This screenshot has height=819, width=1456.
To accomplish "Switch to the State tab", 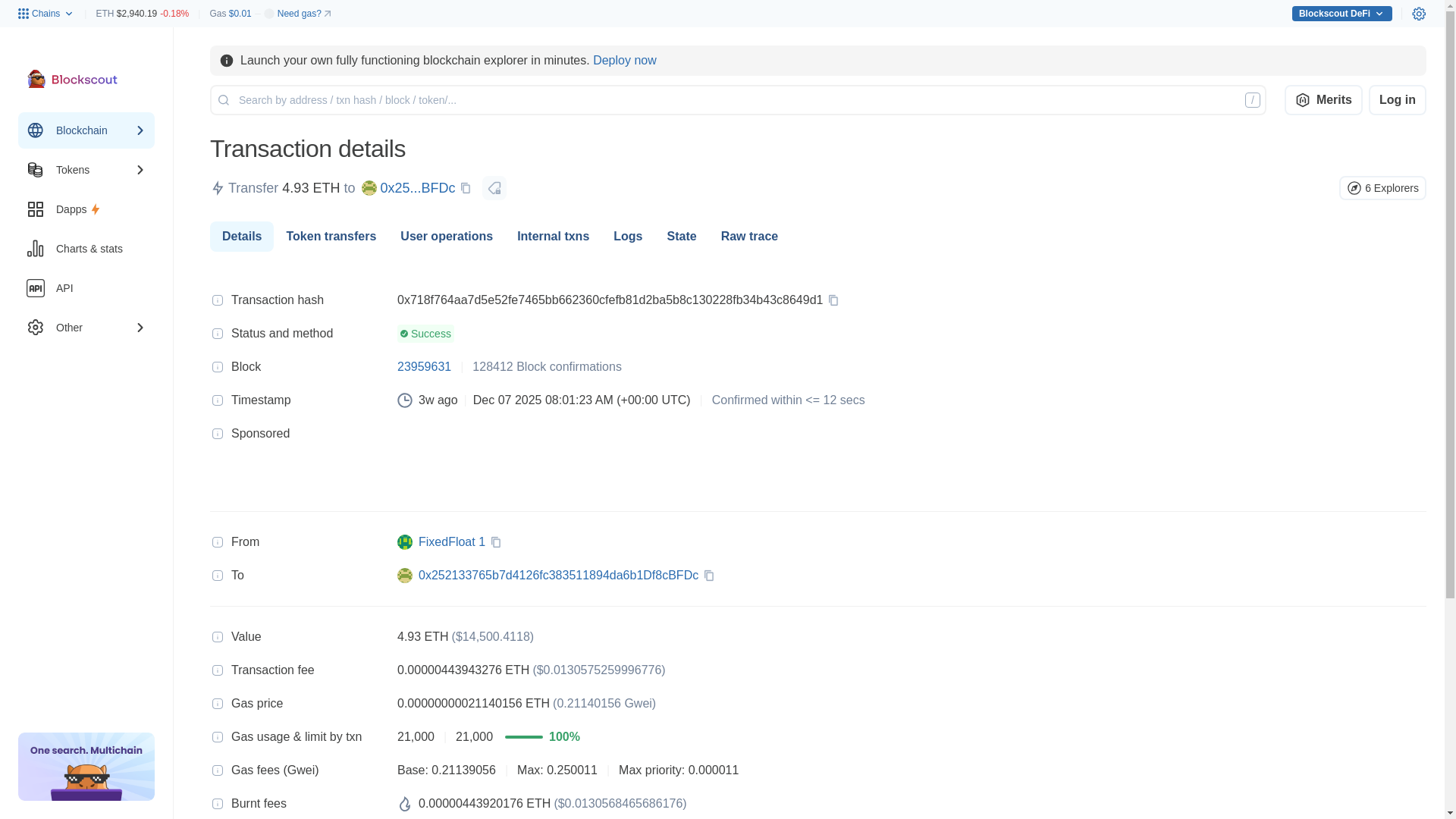I will click(682, 237).
